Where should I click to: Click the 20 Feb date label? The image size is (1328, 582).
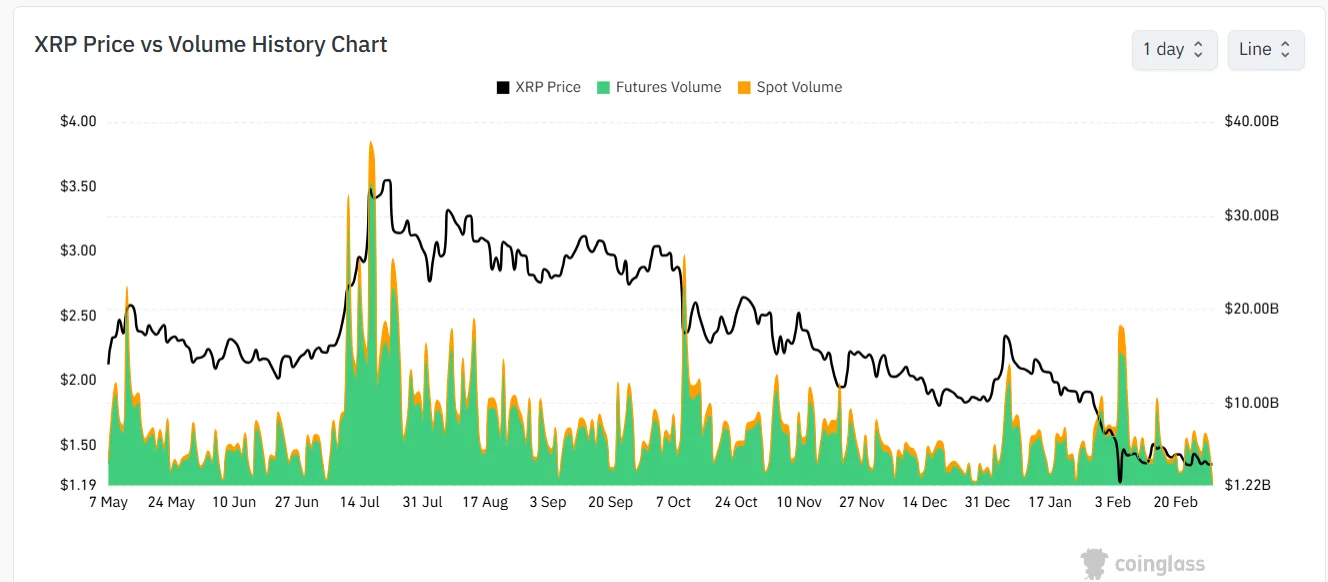pos(1175,502)
